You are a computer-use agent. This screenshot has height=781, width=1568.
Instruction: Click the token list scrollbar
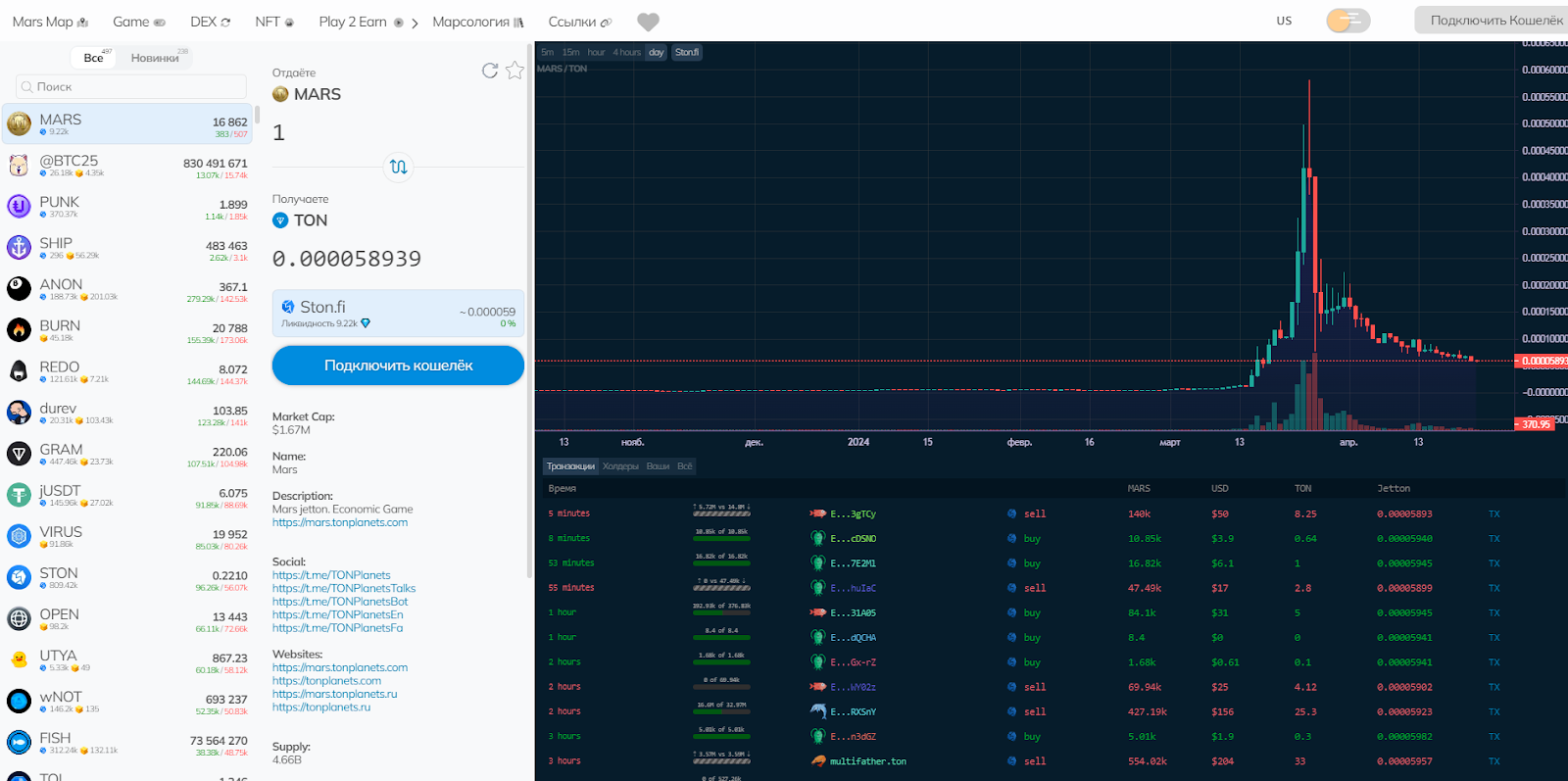[x=257, y=117]
